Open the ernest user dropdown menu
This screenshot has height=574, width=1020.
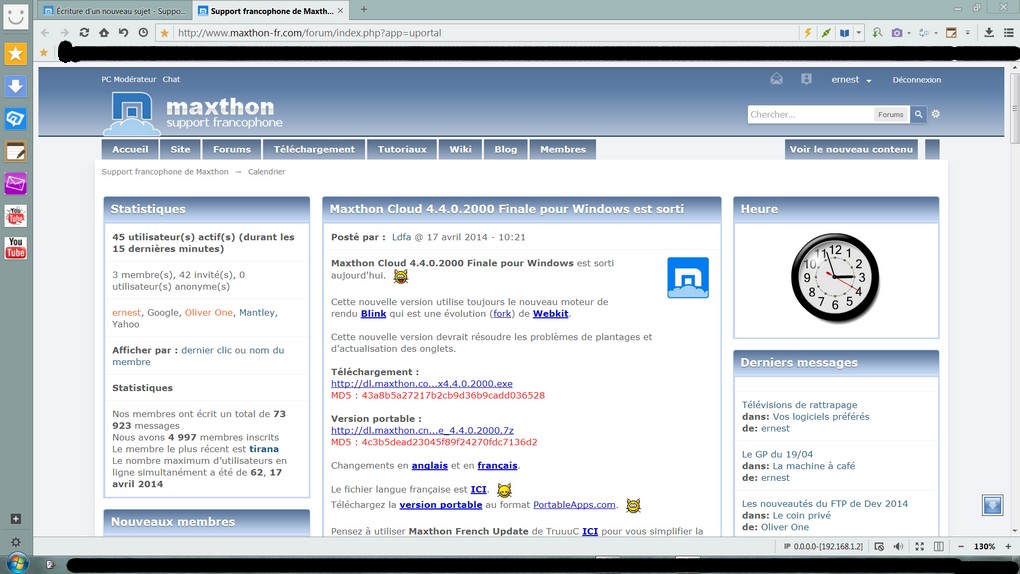tap(851, 80)
